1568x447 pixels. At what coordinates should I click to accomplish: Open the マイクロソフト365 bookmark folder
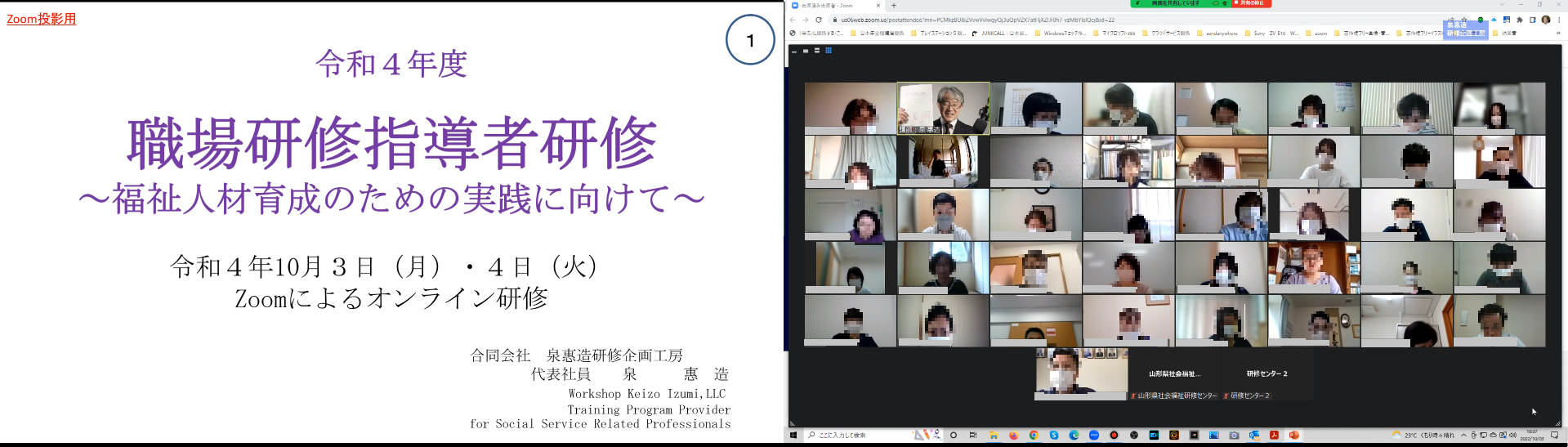(1114, 34)
